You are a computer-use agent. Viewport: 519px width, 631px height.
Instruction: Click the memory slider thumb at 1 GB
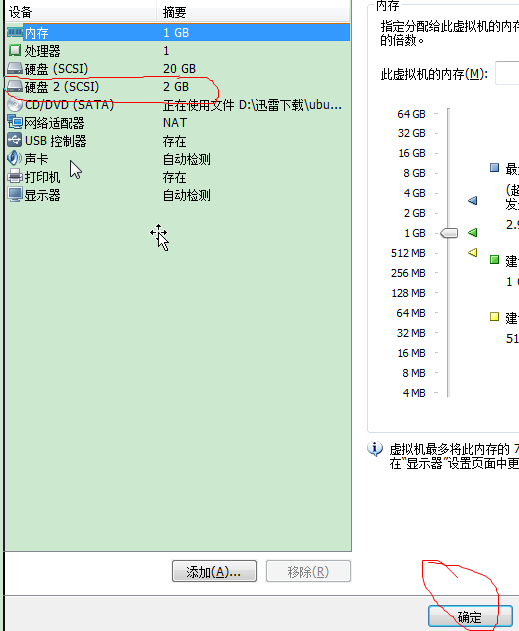pyautogui.click(x=449, y=233)
